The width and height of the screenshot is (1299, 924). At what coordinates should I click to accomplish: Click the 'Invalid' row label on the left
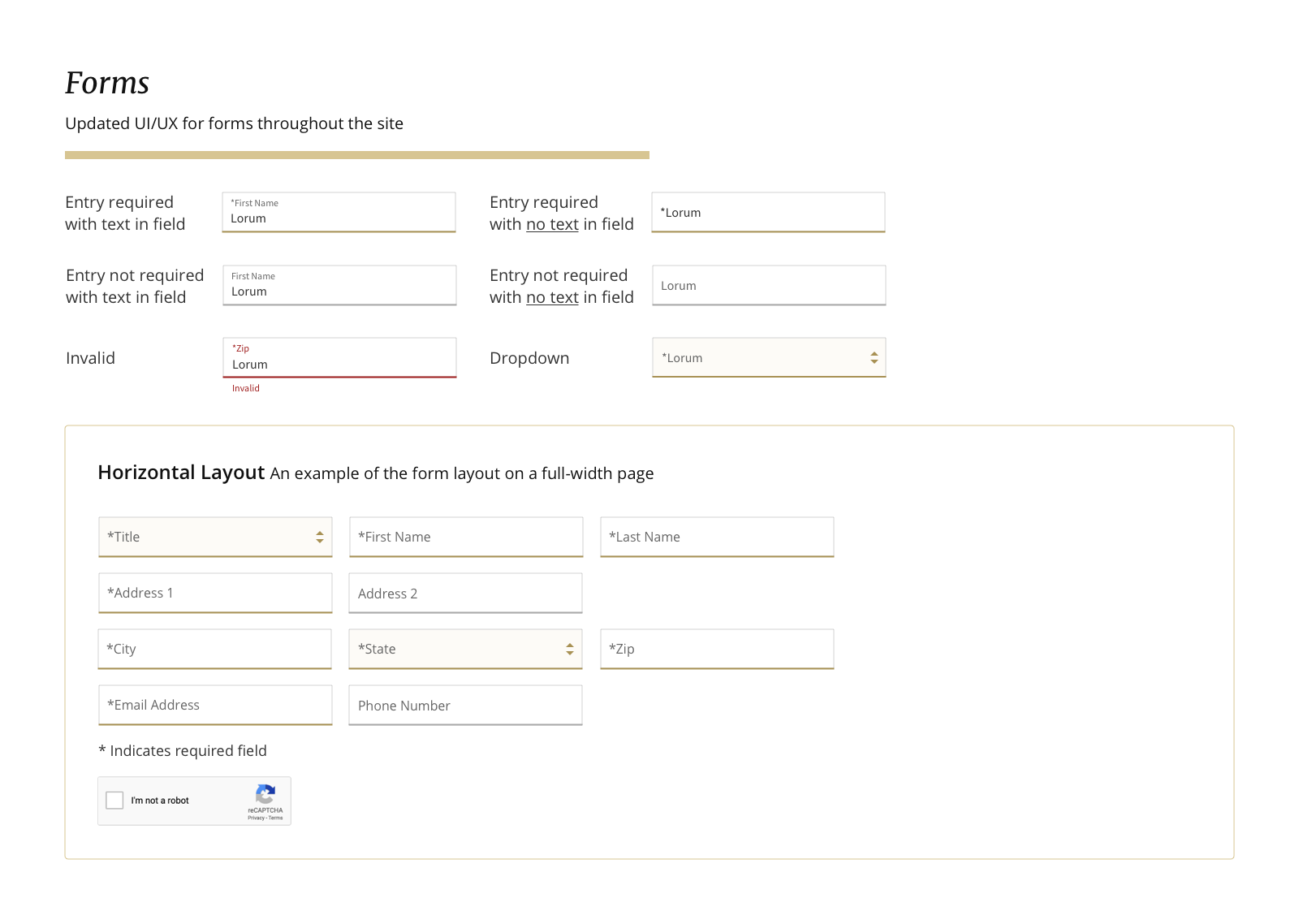[x=90, y=358]
